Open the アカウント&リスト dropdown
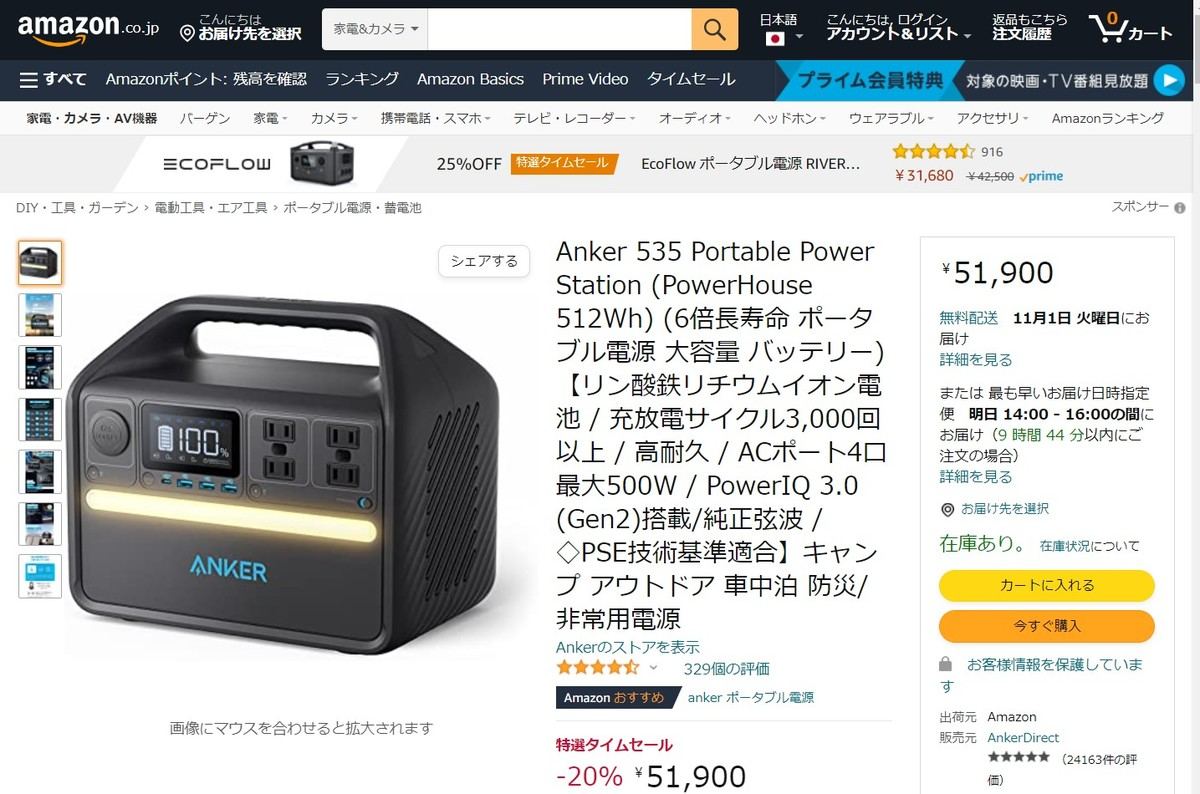The width and height of the screenshot is (1200, 794). (898, 27)
